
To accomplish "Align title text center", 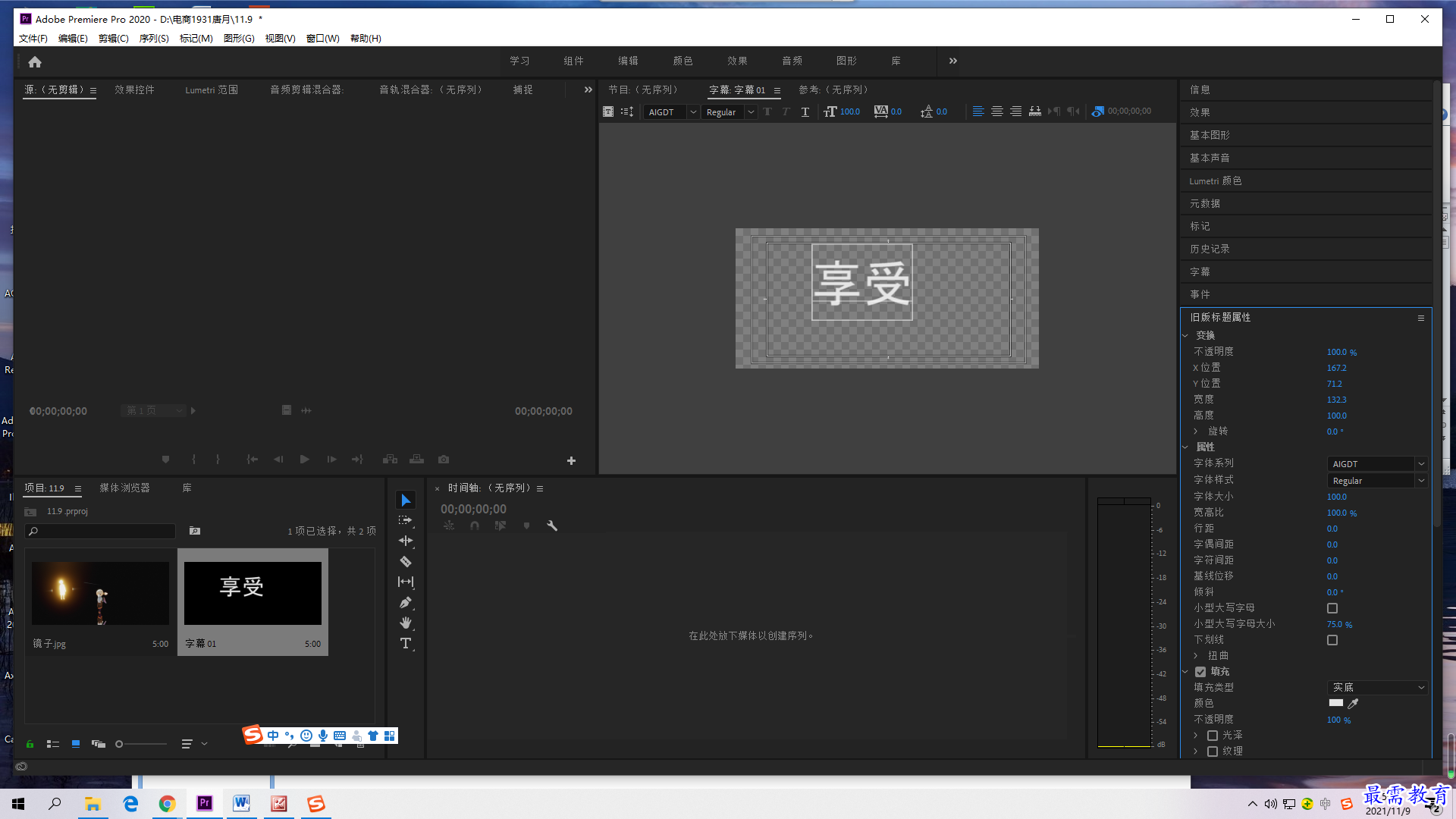I will pos(997,111).
